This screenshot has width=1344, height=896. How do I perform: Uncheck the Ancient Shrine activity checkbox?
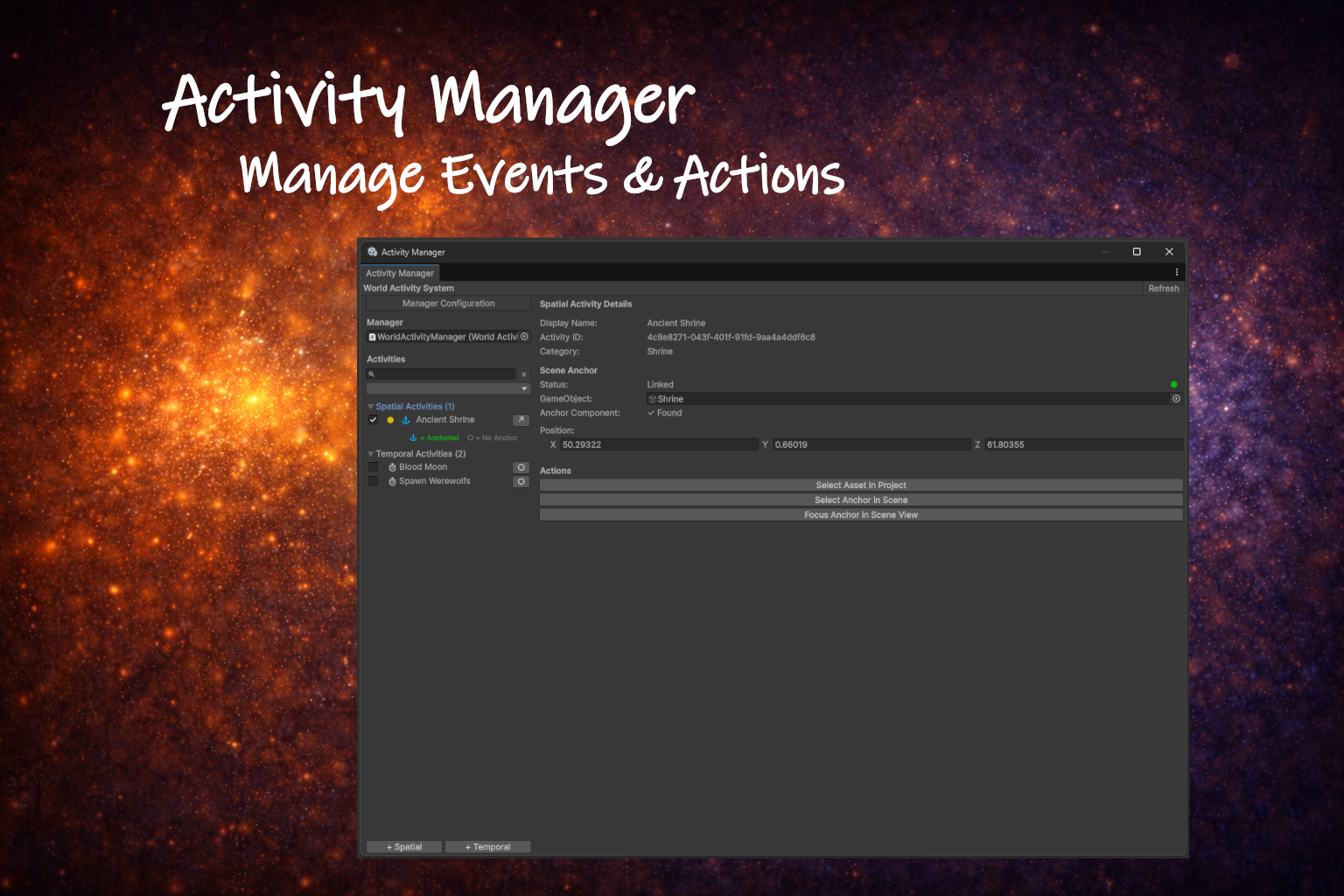(x=374, y=420)
